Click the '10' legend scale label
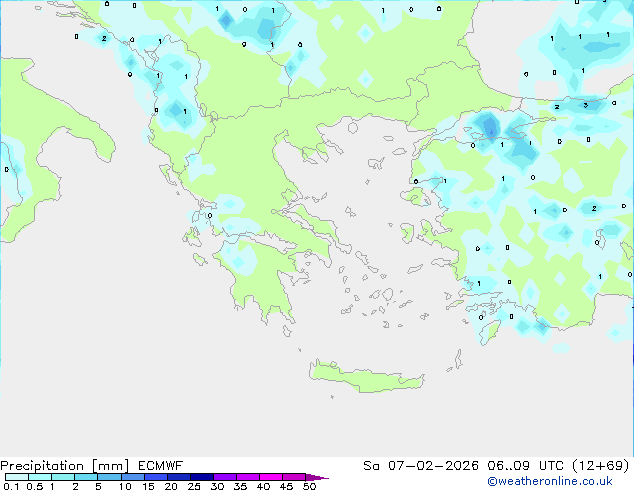This screenshot has width=634, height=490. click(x=125, y=486)
